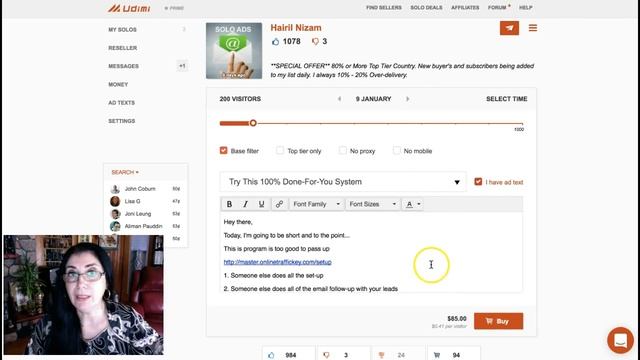Go to next date with right arrow

click(x=407, y=99)
